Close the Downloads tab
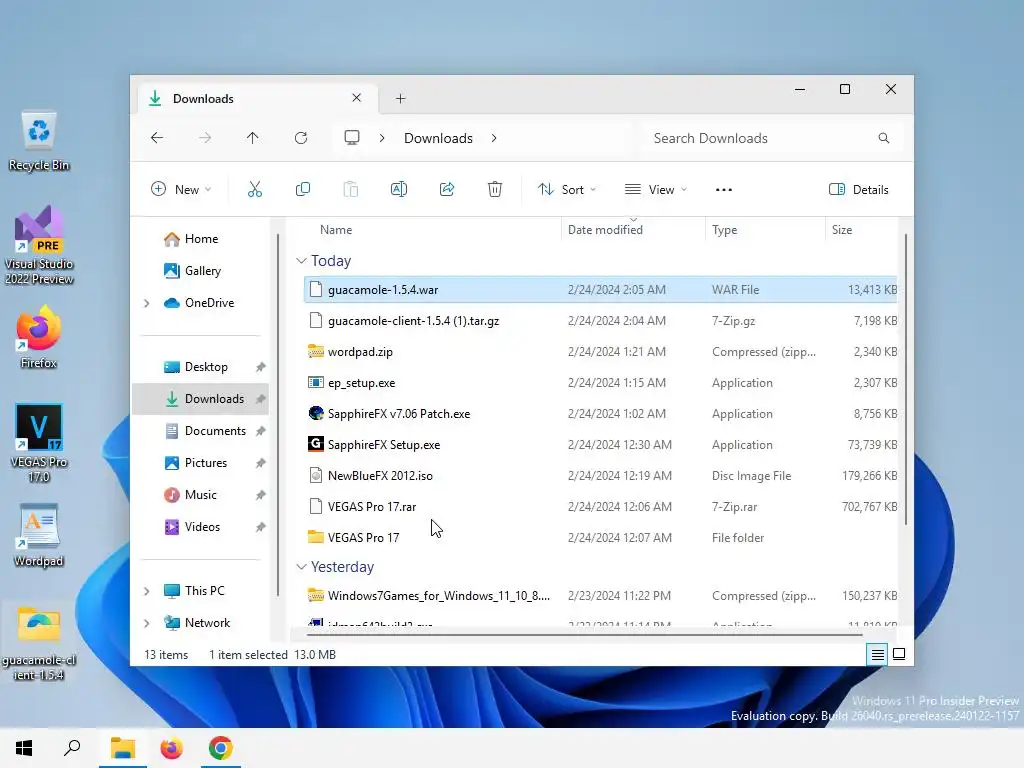 coord(357,98)
